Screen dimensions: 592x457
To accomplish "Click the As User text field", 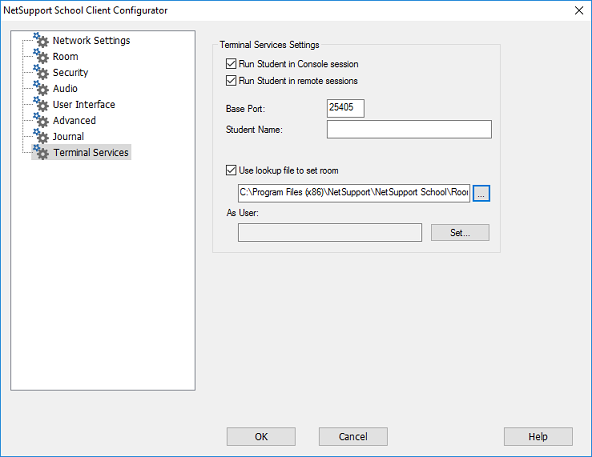I will point(330,232).
